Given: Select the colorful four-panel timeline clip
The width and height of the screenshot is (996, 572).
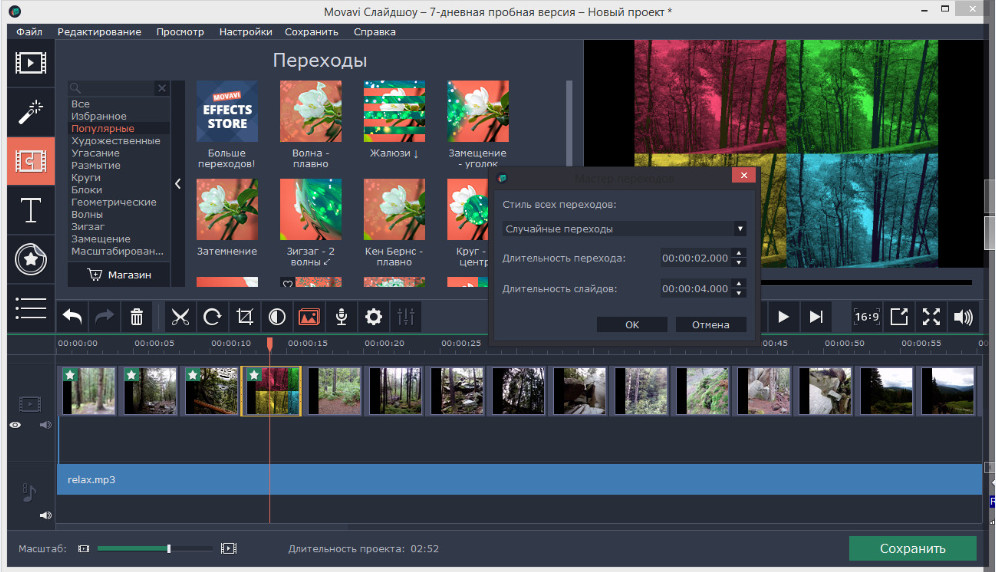Looking at the screenshot, I should pos(272,392).
